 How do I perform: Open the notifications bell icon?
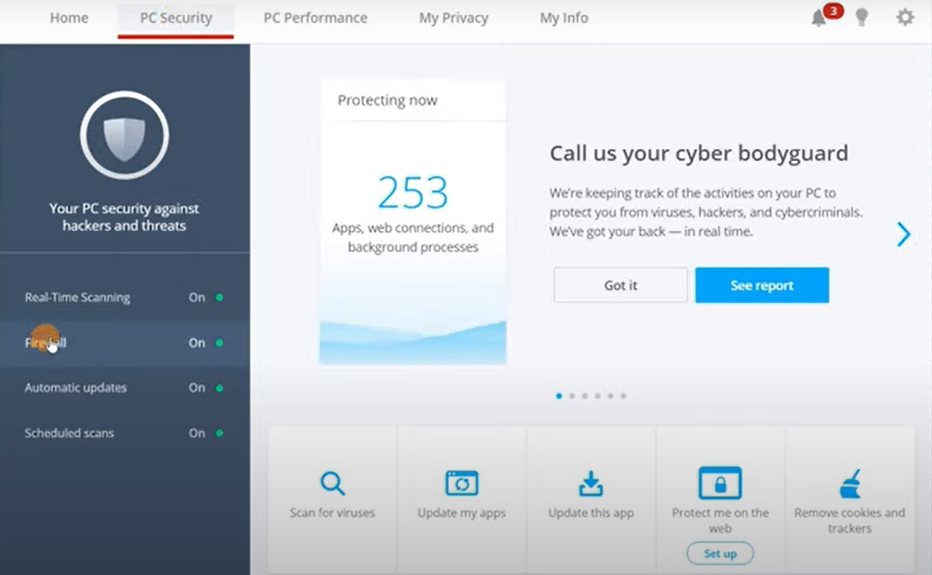tap(819, 18)
